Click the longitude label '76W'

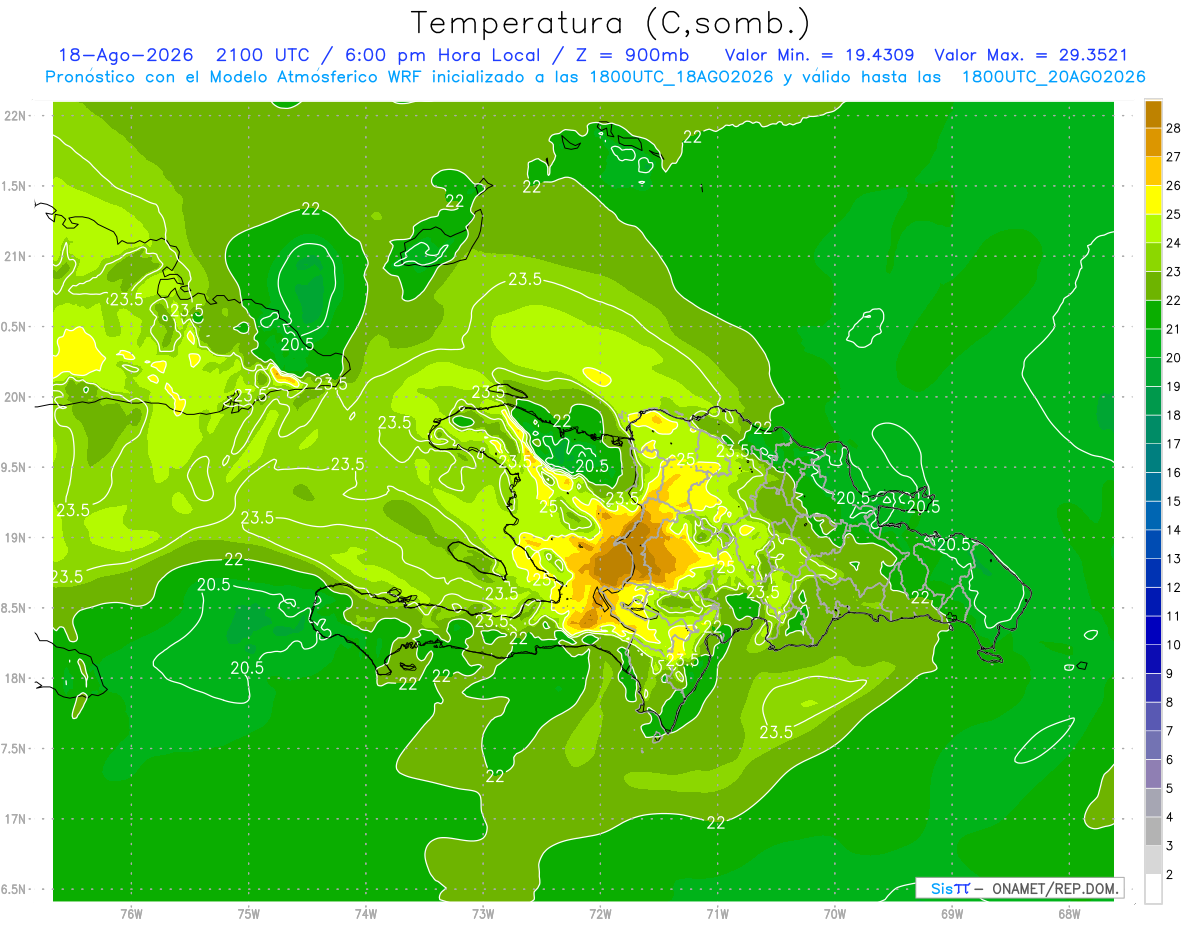click(x=131, y=914)
